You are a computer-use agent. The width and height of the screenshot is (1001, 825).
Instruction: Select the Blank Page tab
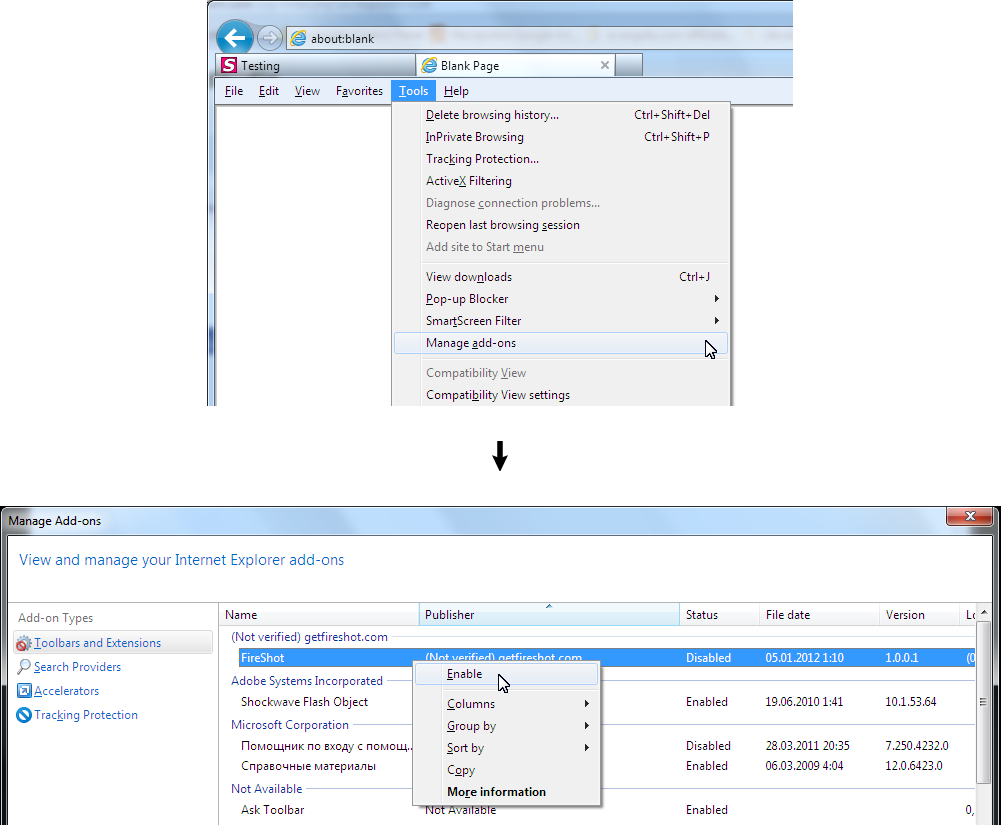[x=515, y=65]
